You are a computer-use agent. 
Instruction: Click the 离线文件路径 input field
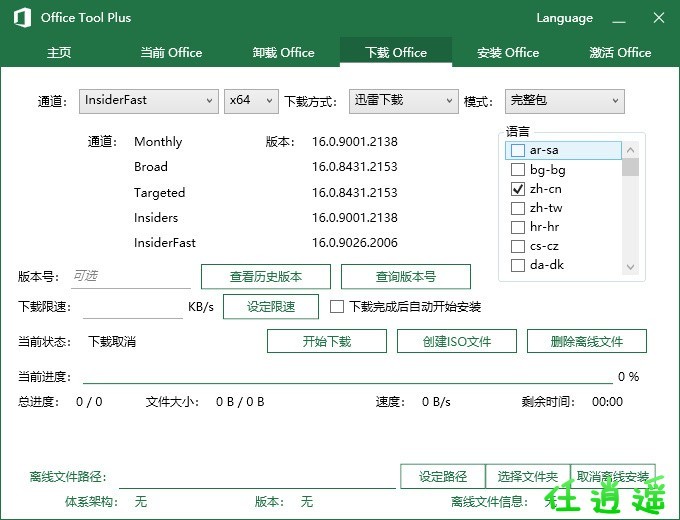258,477
